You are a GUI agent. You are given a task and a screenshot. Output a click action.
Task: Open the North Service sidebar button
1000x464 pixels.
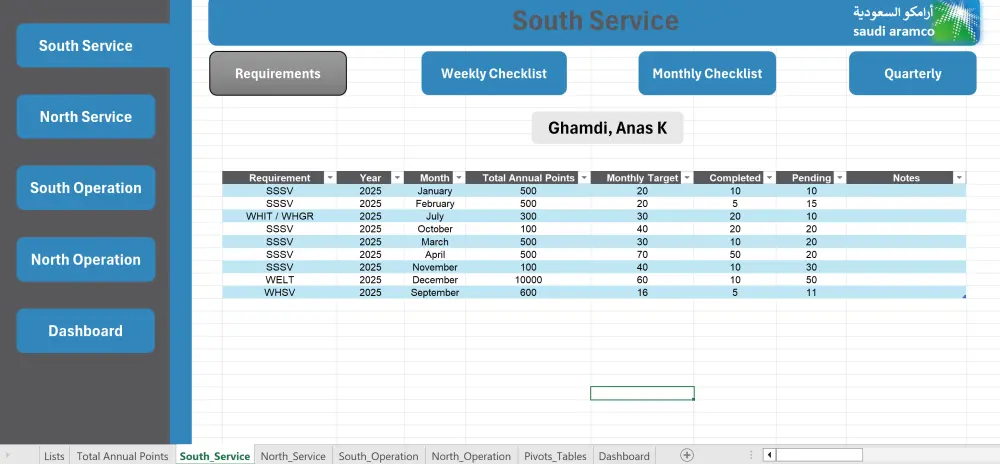coord(85,117)
